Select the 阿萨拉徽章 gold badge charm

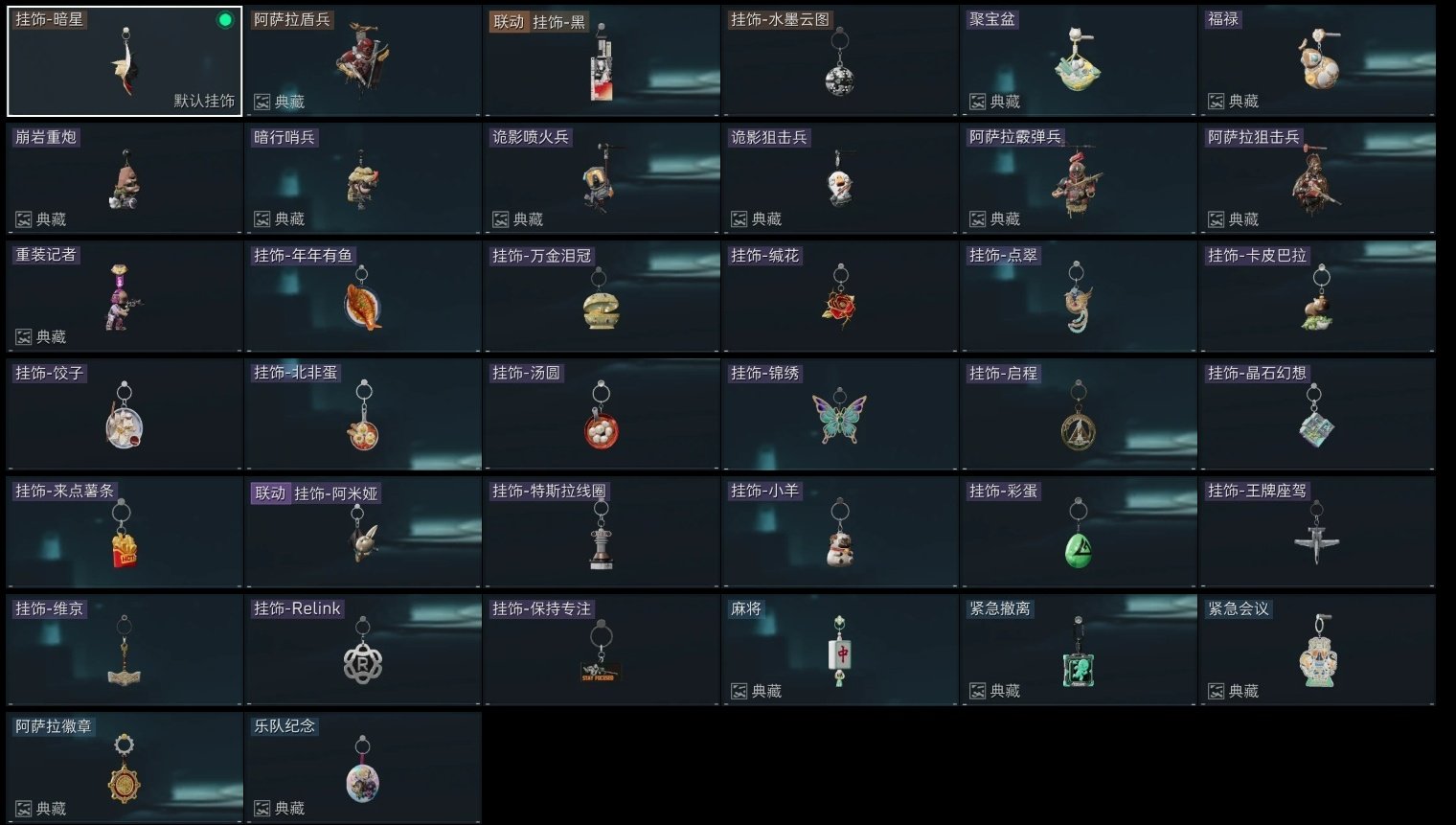125,768
